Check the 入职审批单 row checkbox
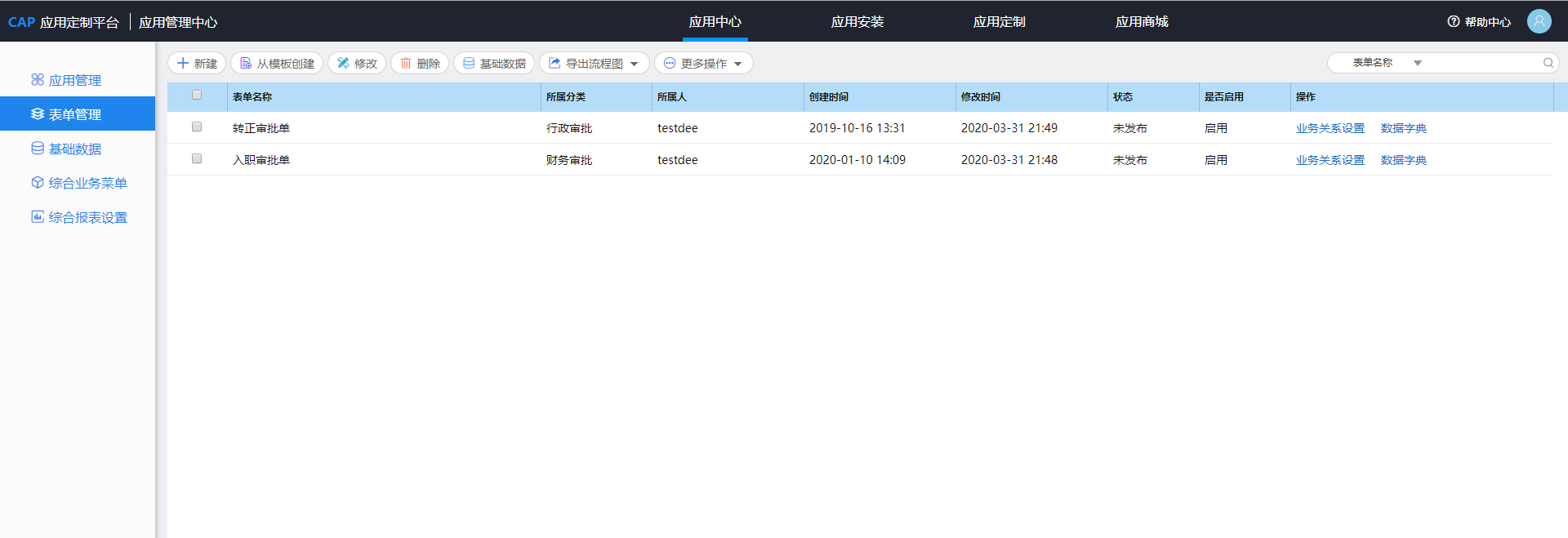 (197, 158)
